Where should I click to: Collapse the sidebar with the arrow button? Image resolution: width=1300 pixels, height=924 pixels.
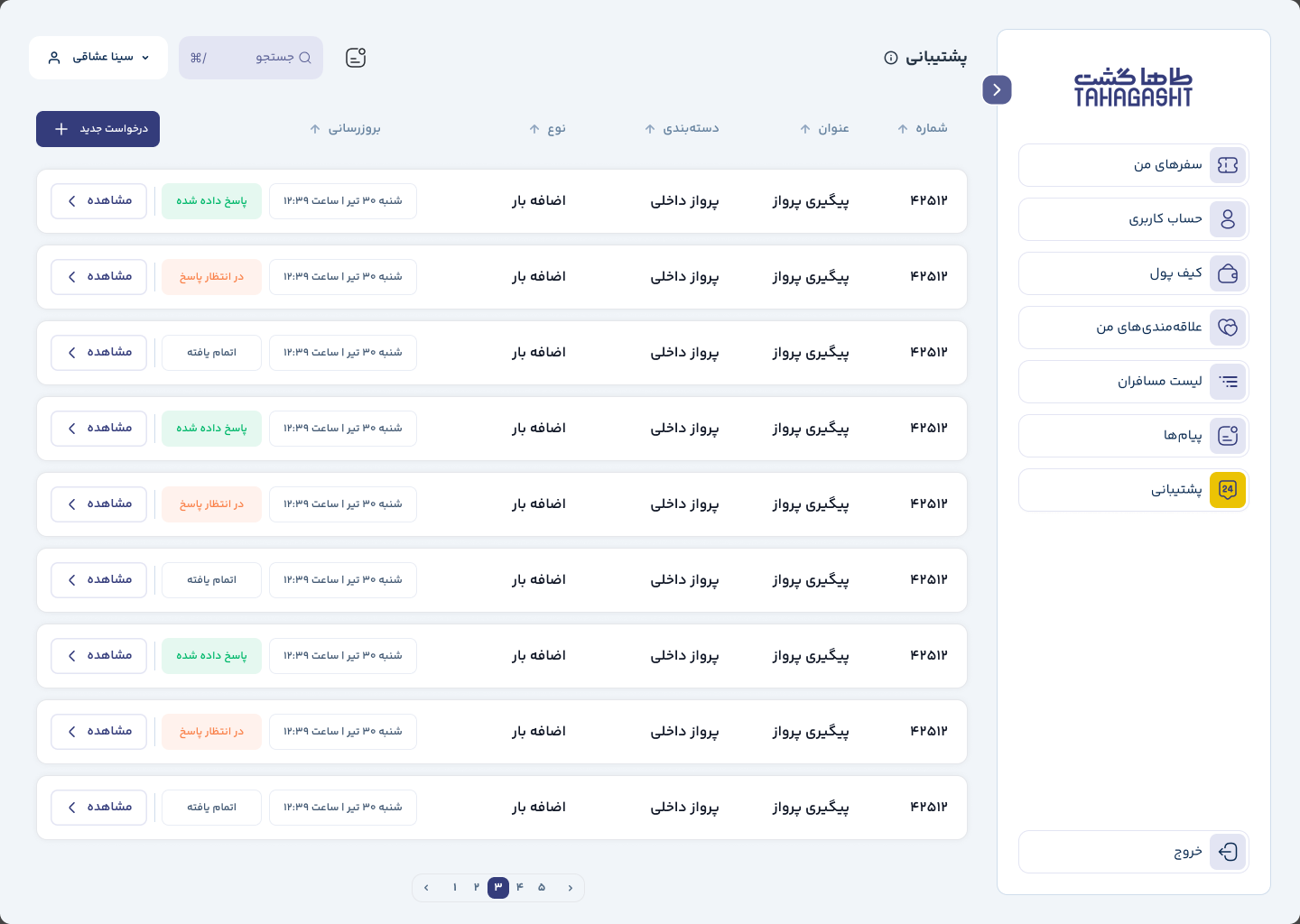pos(997,89)
